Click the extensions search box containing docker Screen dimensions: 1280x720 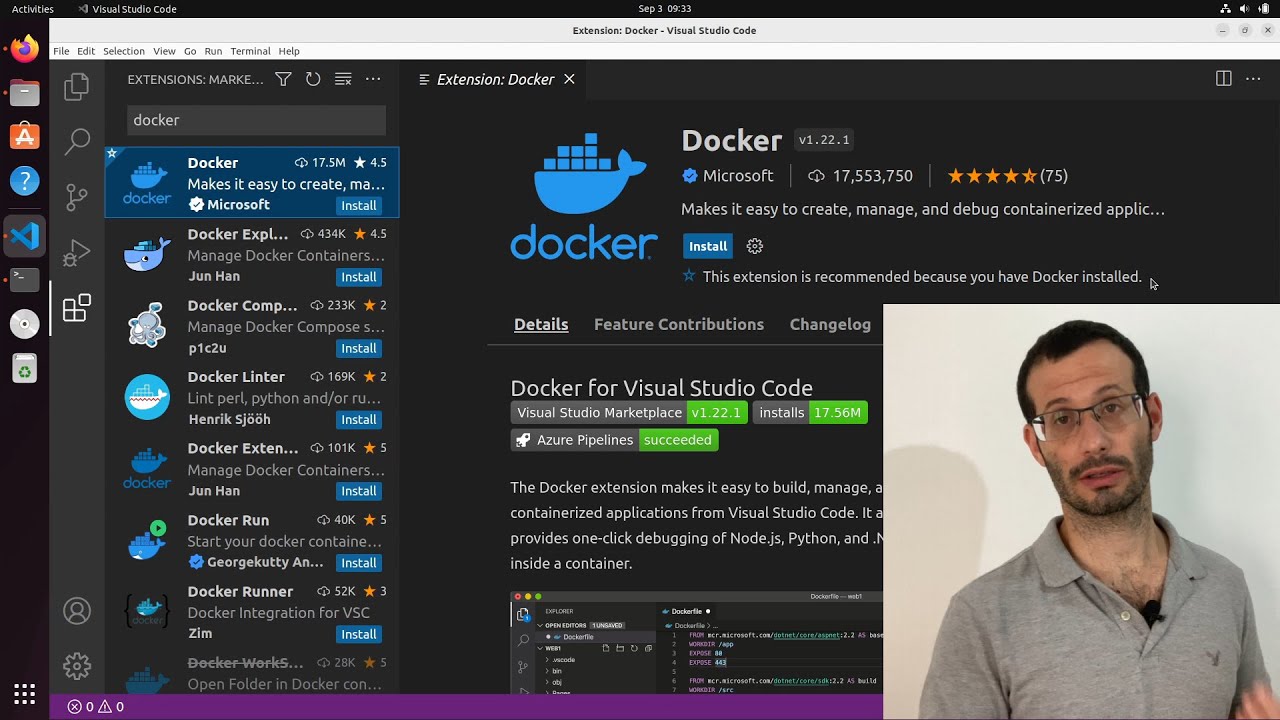click(x=256, y=120)
